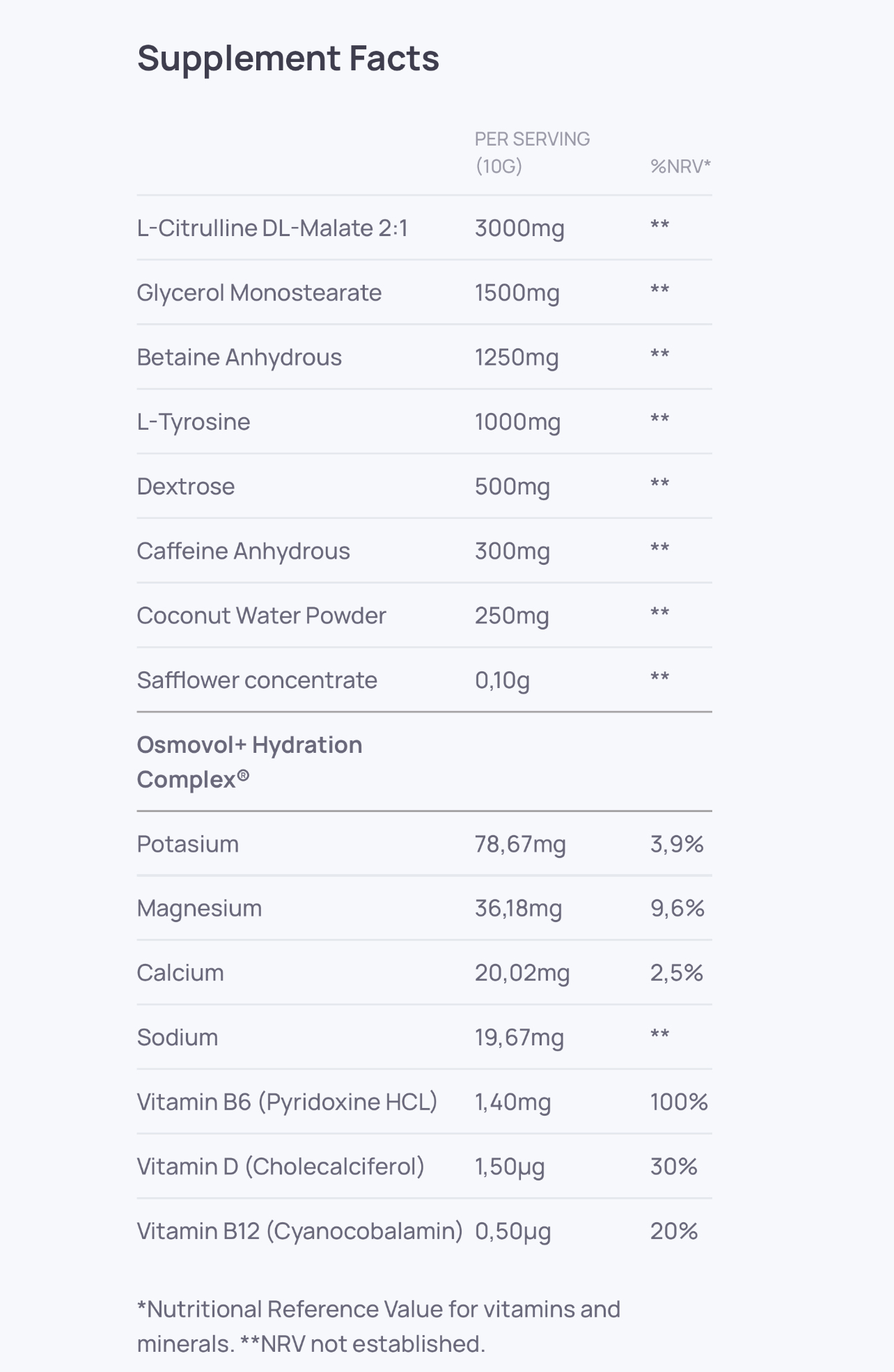The image size is (894, 1372).
Task: Click the PER SERVING (10G) column header
Action: pos(532,153)
